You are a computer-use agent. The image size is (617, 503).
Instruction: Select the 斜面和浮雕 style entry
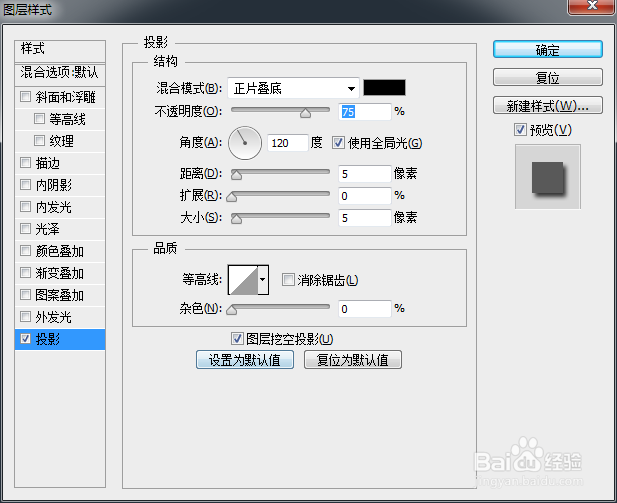(60, 97)
